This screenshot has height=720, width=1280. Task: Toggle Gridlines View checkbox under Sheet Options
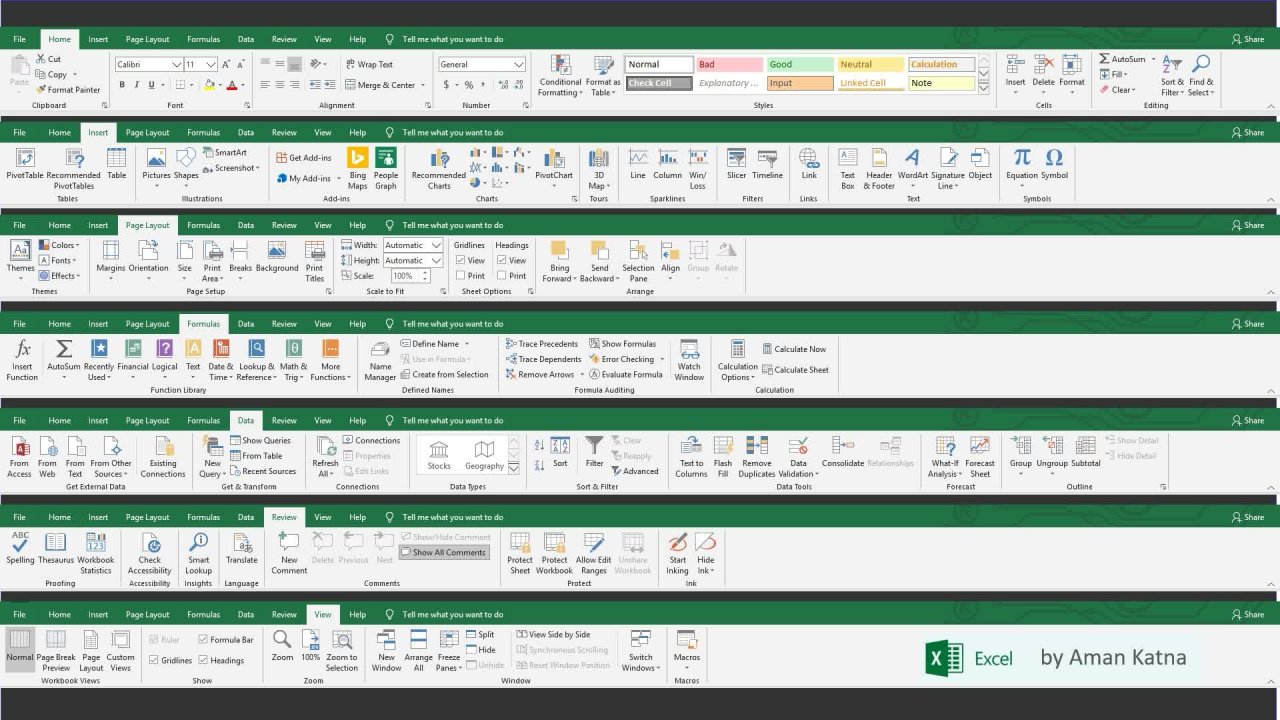click(x=461, y=260)
